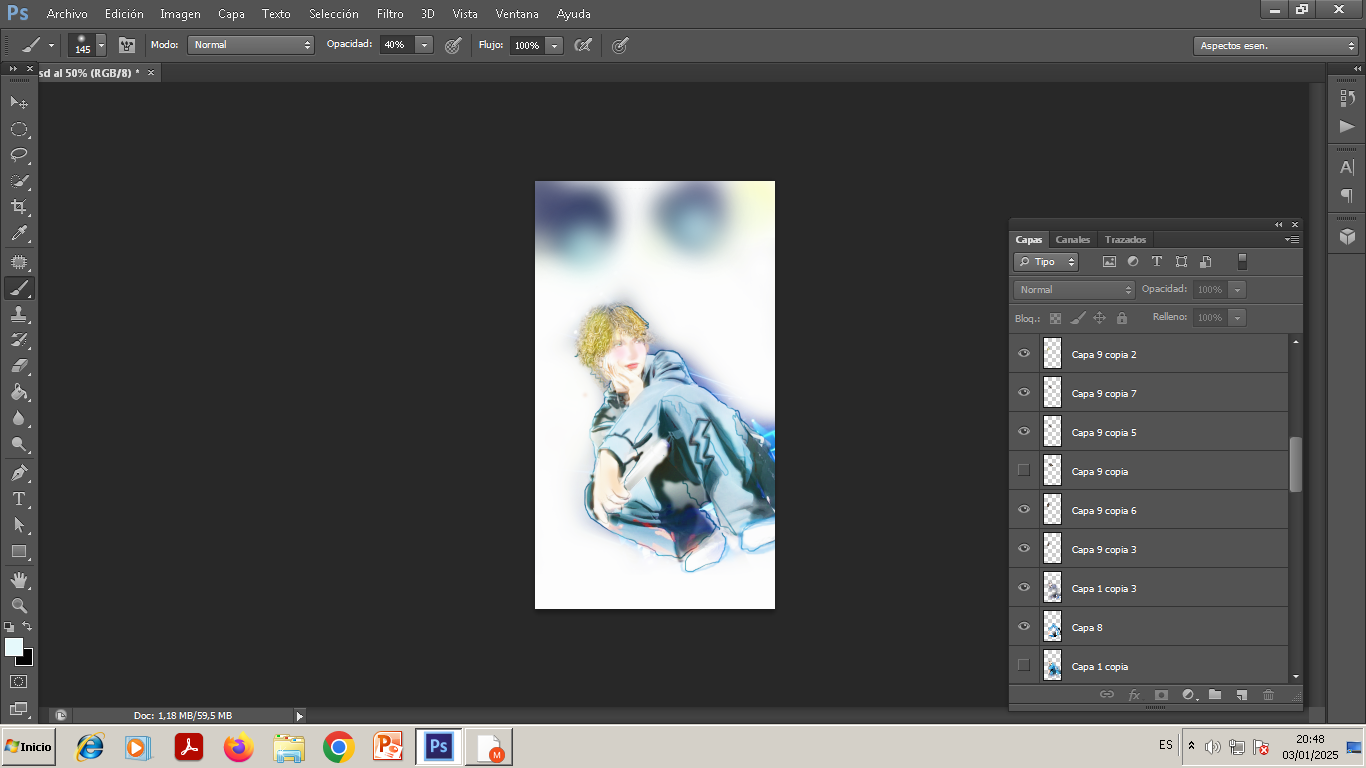The height and width of the screenshot is (768, 1366).
Task: Swap foreground and background colors
Action: coord(28,627)
